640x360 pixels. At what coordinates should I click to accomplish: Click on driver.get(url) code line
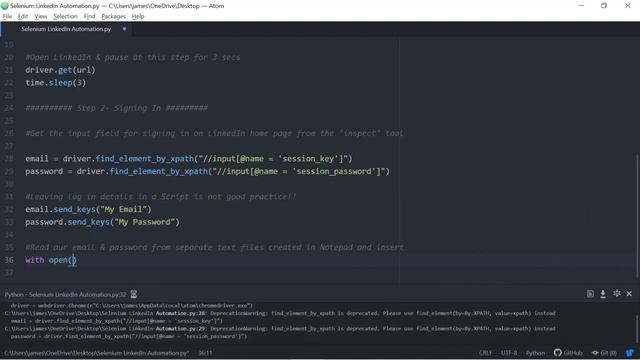point(60,70)
